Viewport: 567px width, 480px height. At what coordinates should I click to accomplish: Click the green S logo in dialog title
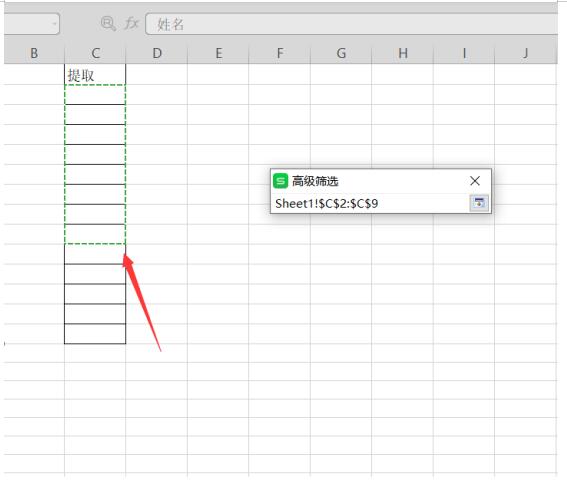(280, 181)
